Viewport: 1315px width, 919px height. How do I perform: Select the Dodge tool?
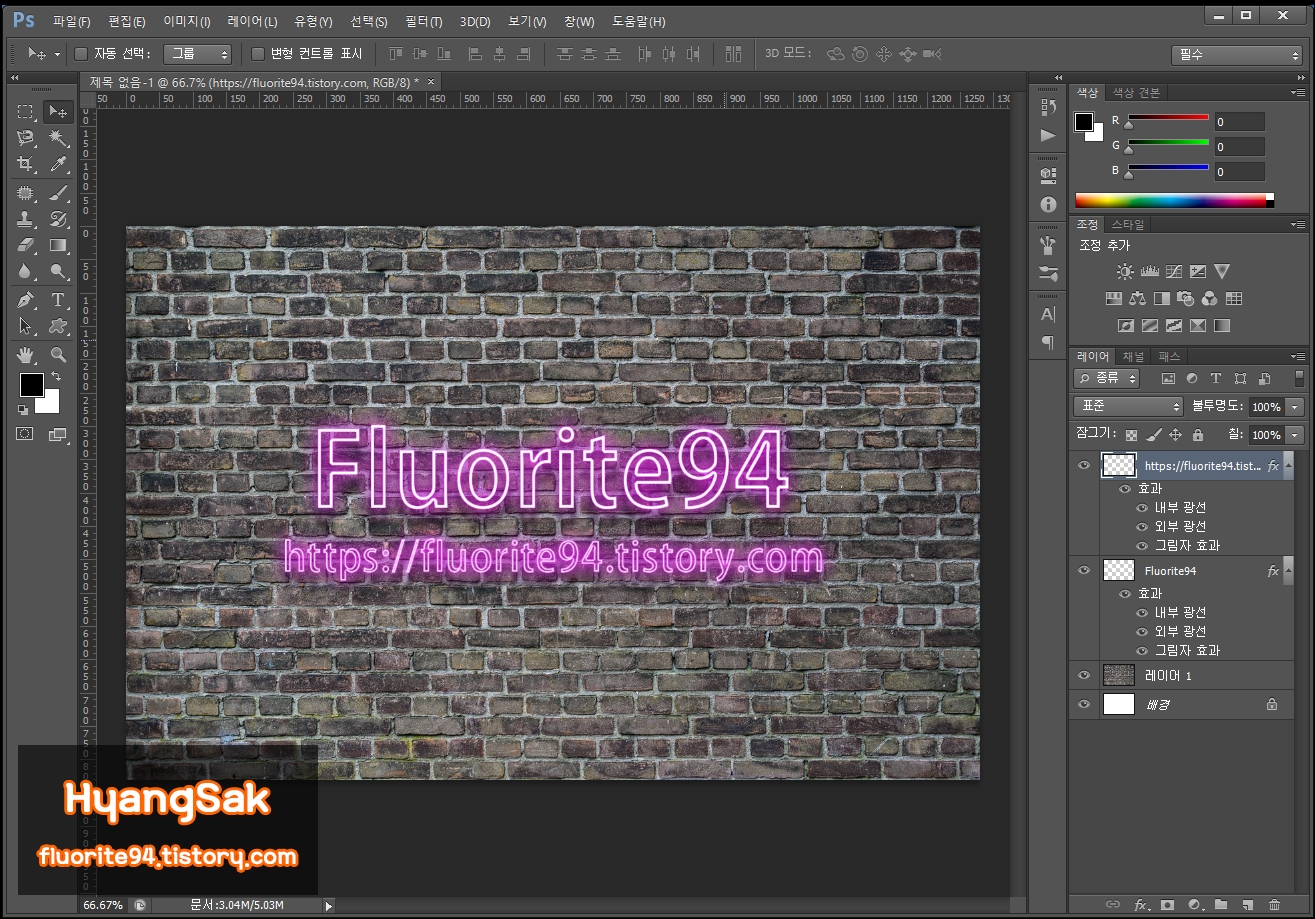click(x=59, y=271)
